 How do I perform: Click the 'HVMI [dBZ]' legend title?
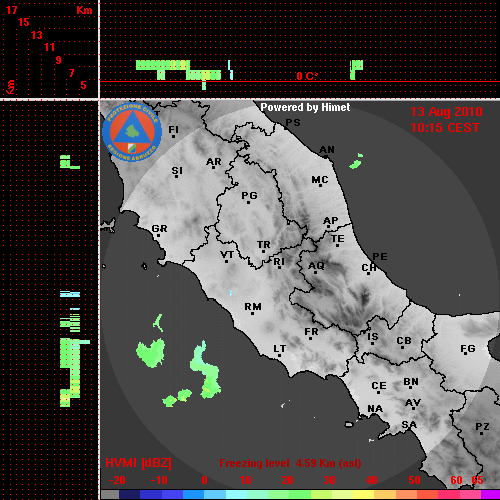[x=138, y=463]
